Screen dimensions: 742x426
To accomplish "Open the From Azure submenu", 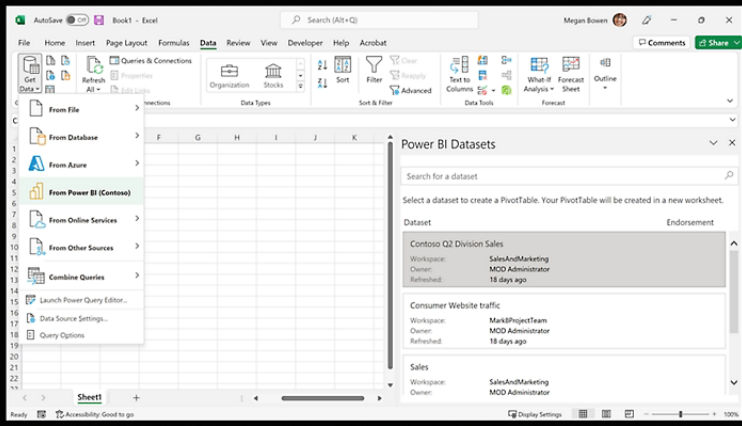I will click(x=81, y=164).
